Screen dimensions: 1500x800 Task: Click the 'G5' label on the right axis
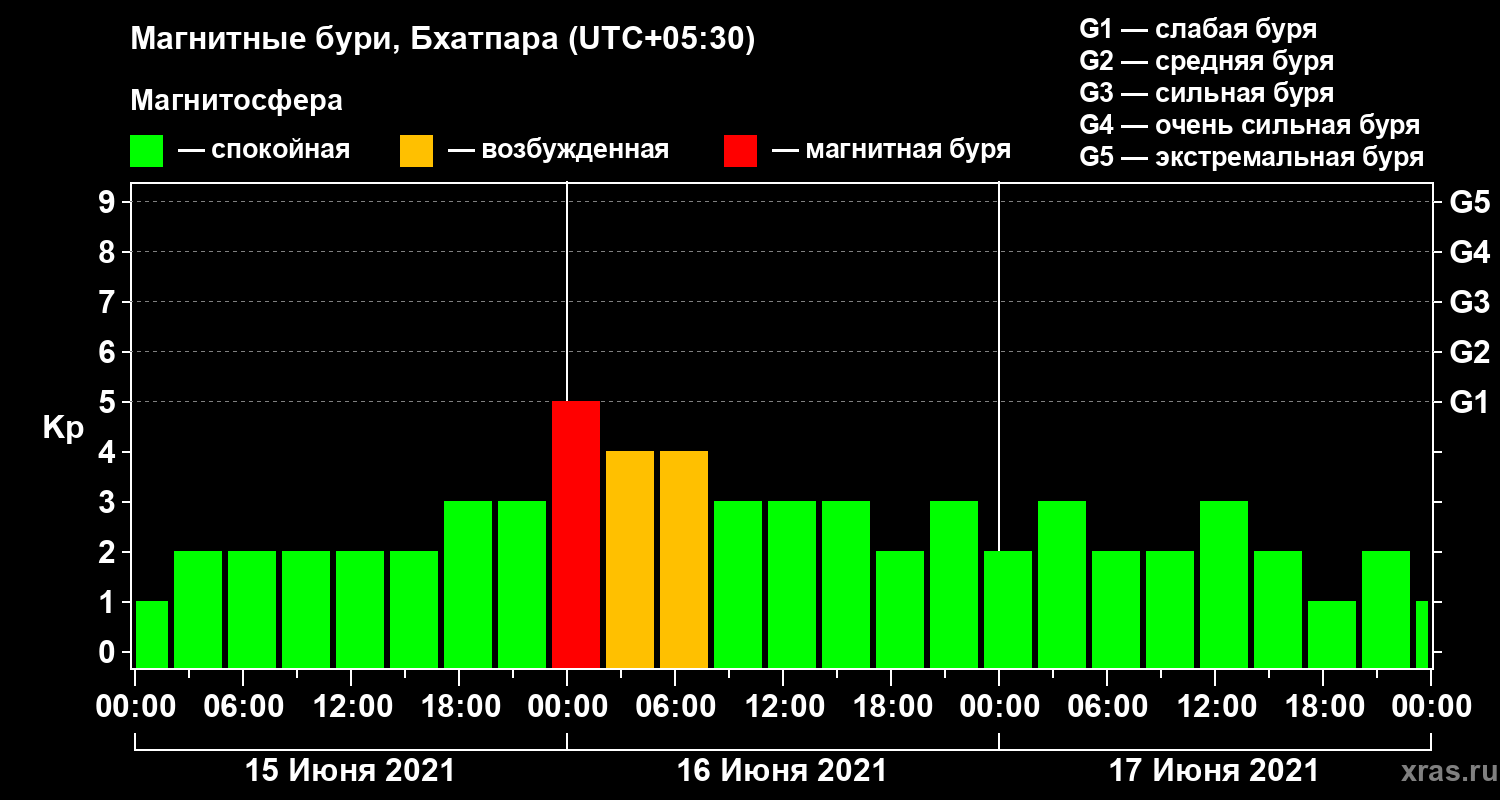pyautogui.click(x=1469, y=202)
